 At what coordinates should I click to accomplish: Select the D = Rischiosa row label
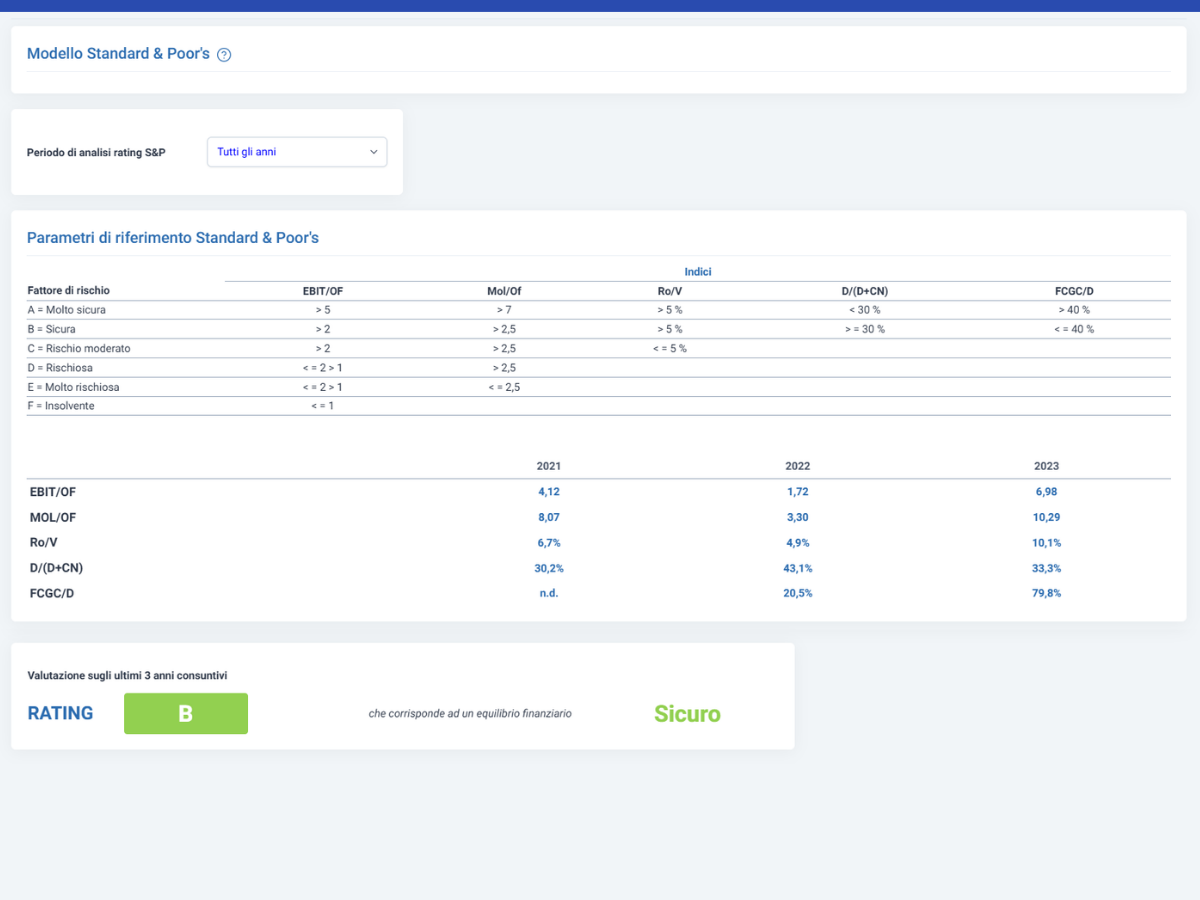(x=60, y=368)
